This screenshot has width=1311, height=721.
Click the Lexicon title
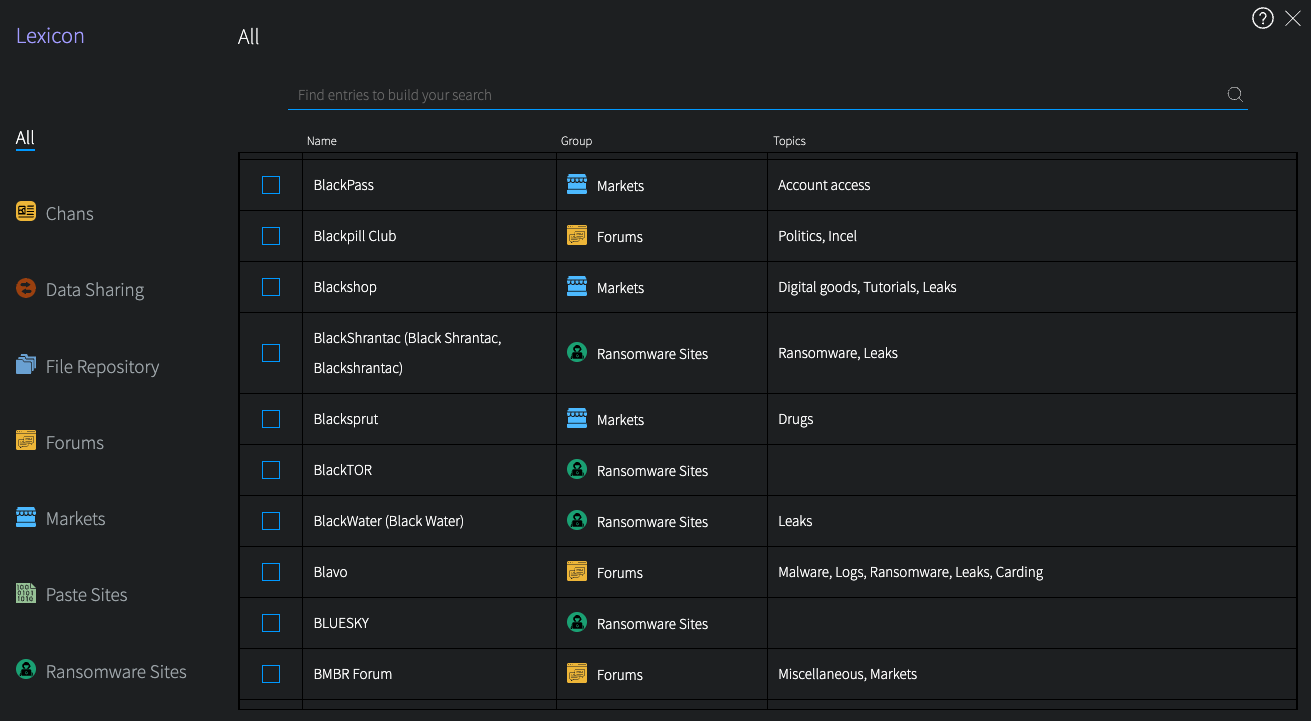pos(50,36)
